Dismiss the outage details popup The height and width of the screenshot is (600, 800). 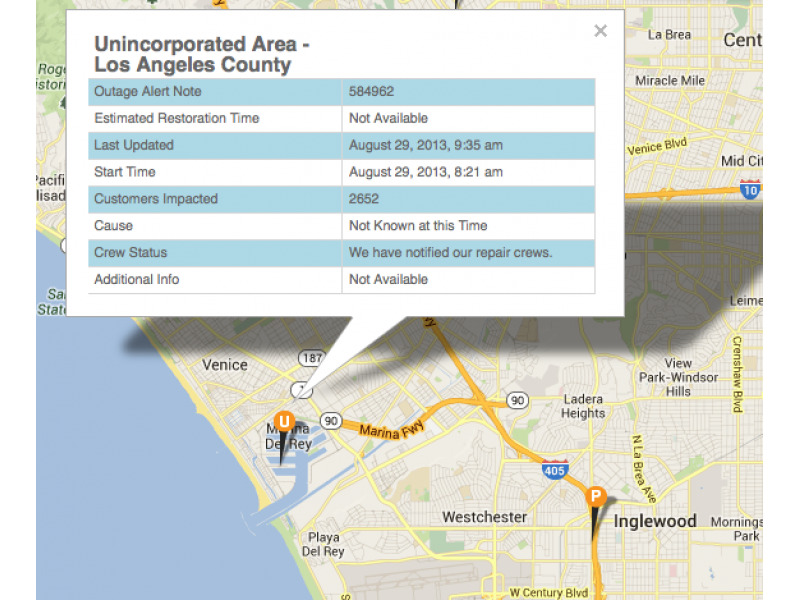600,31
